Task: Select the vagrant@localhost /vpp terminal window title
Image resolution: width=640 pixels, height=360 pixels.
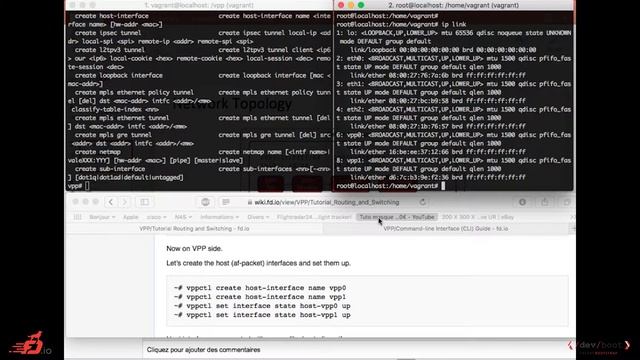Action: [199, 5]
